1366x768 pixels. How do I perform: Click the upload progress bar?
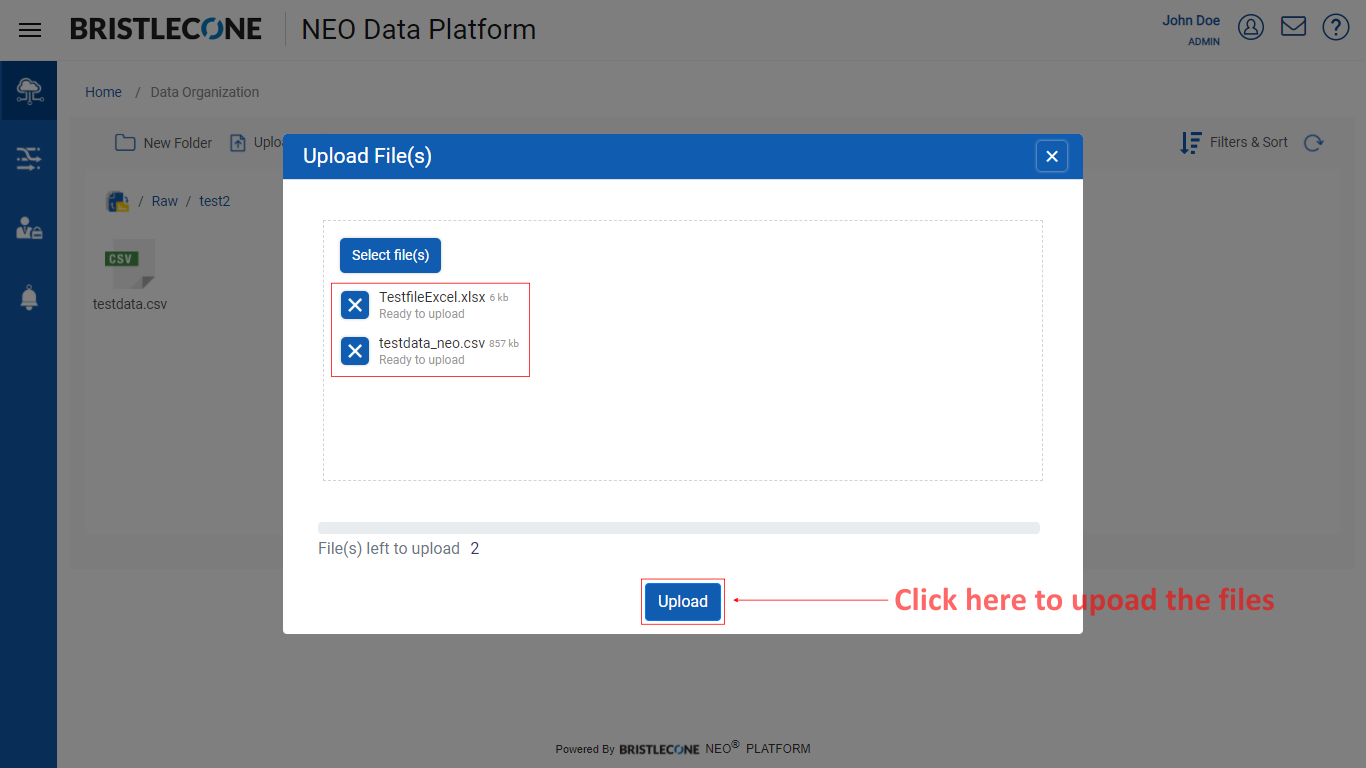point(679,528)
